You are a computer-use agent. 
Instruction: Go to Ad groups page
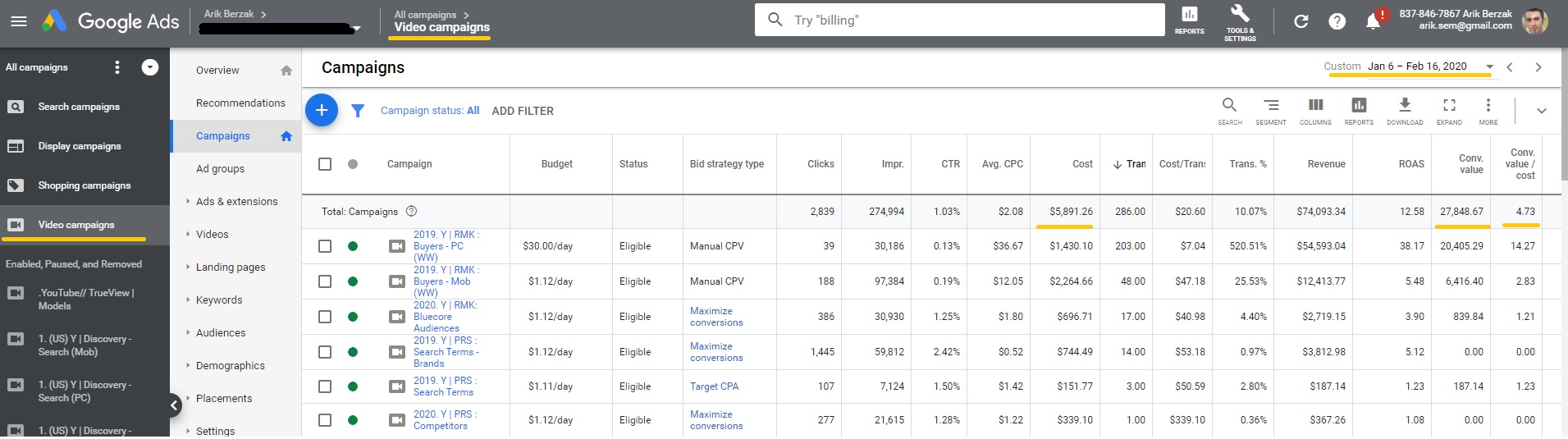[220, 169]
